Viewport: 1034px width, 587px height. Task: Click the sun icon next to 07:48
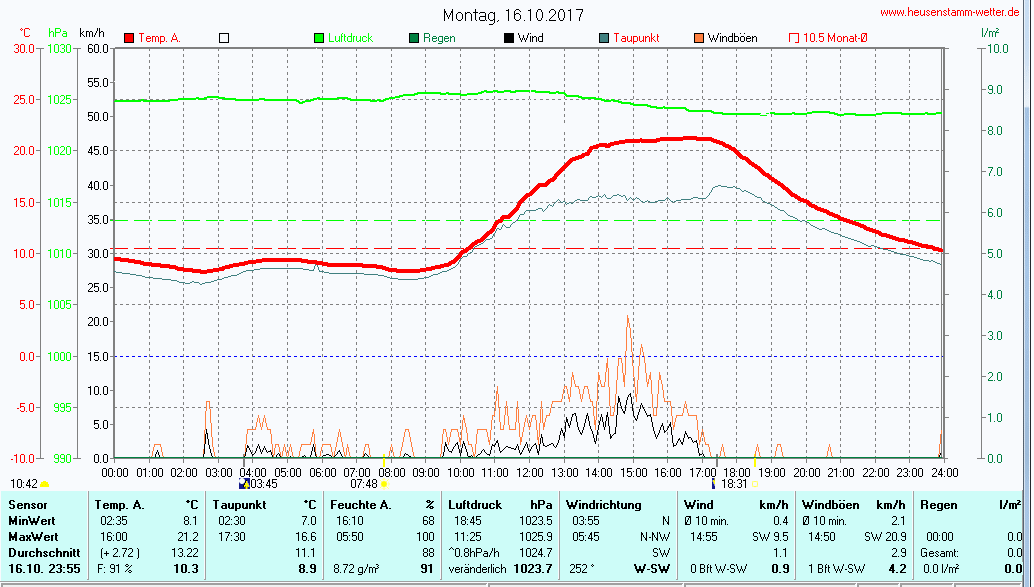pyautogui.click(x=384, y=484)
